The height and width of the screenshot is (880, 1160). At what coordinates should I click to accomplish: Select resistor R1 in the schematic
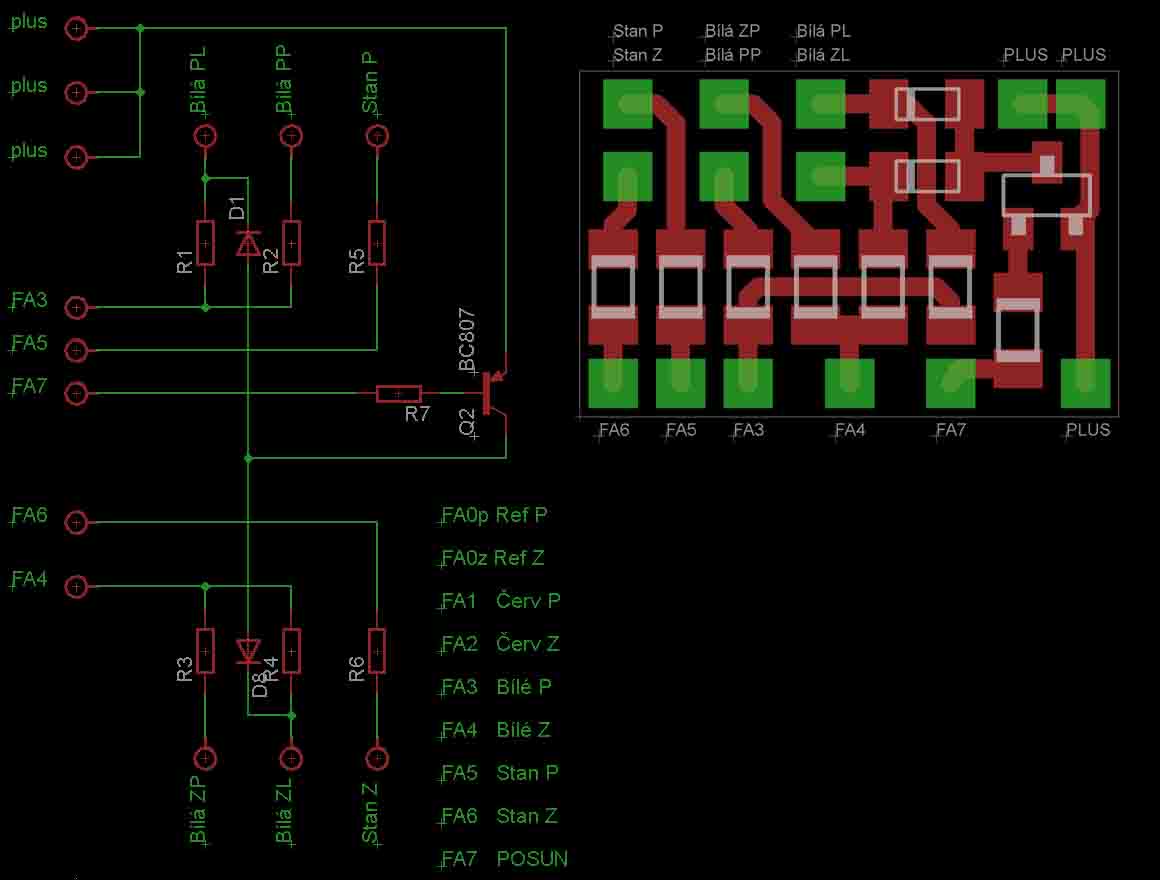(x=205, y=243)
